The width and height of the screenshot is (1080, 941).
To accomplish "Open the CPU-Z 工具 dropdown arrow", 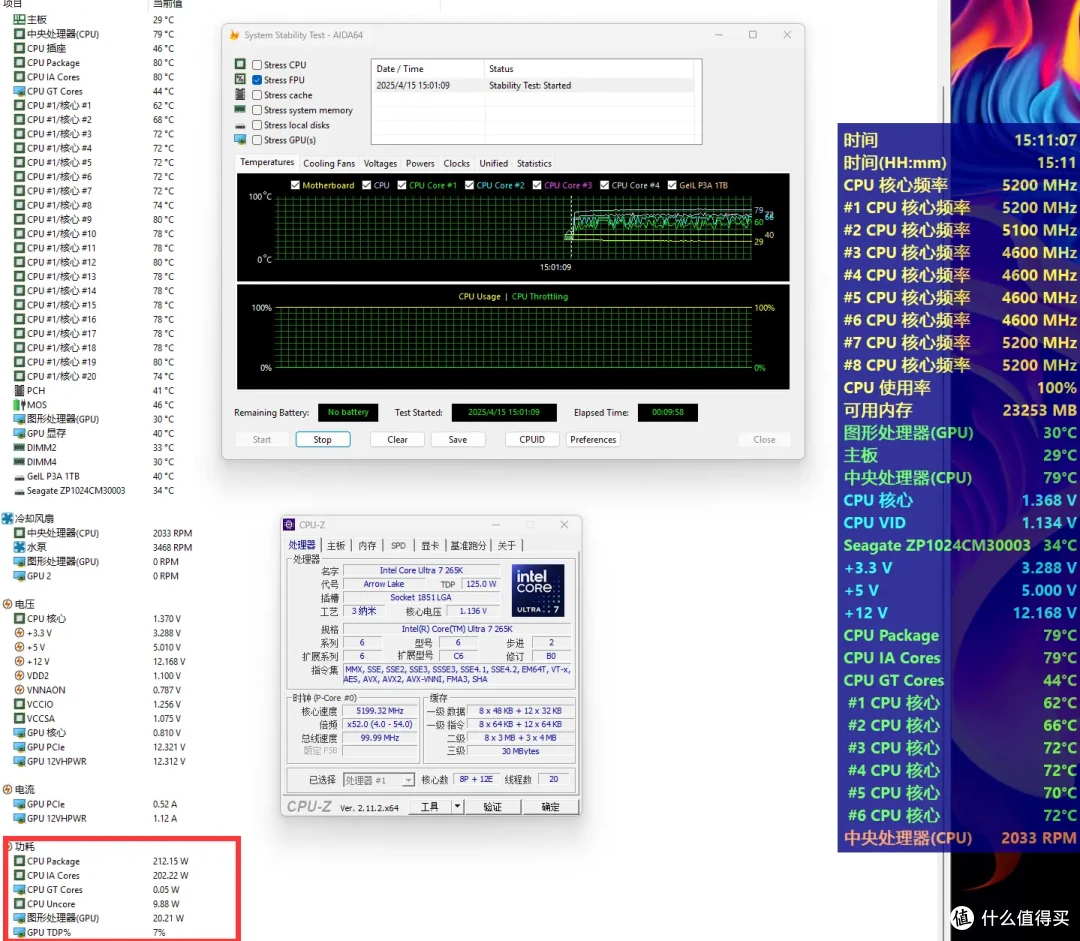I will pyautogui.click(x=457, y=807).
